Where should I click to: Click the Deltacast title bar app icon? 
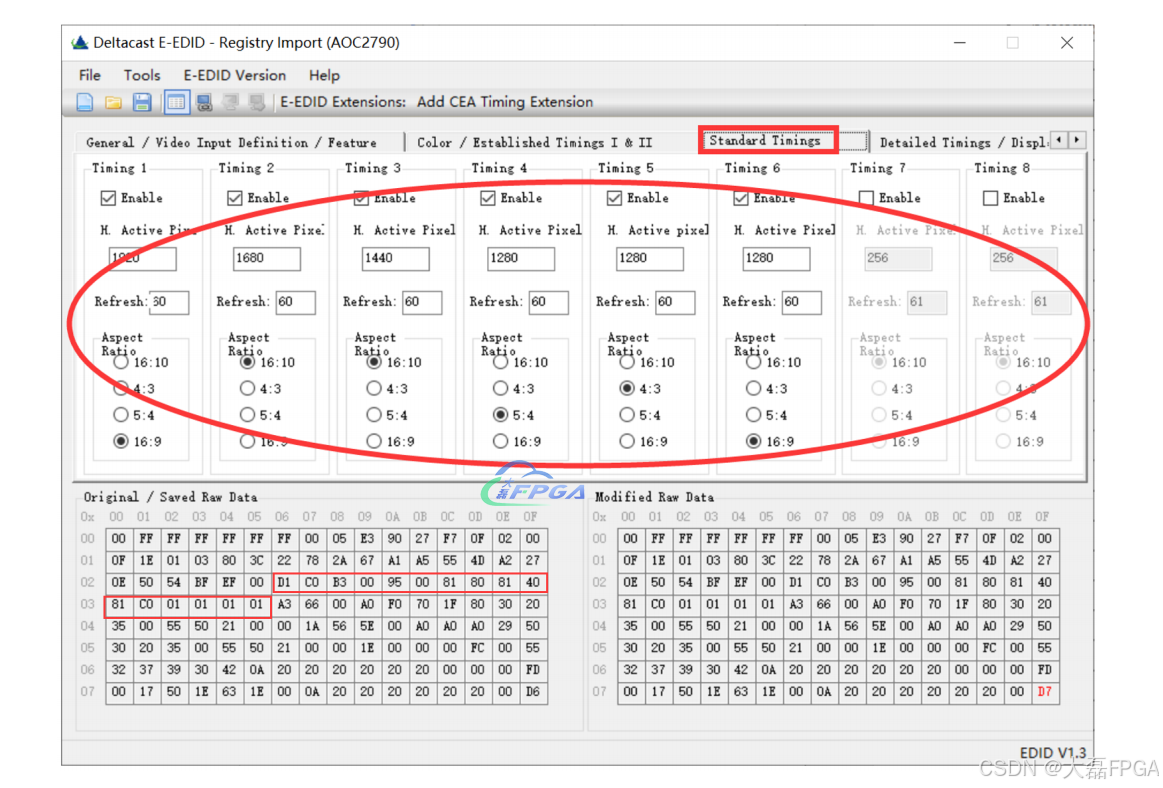tap(79, 42)
